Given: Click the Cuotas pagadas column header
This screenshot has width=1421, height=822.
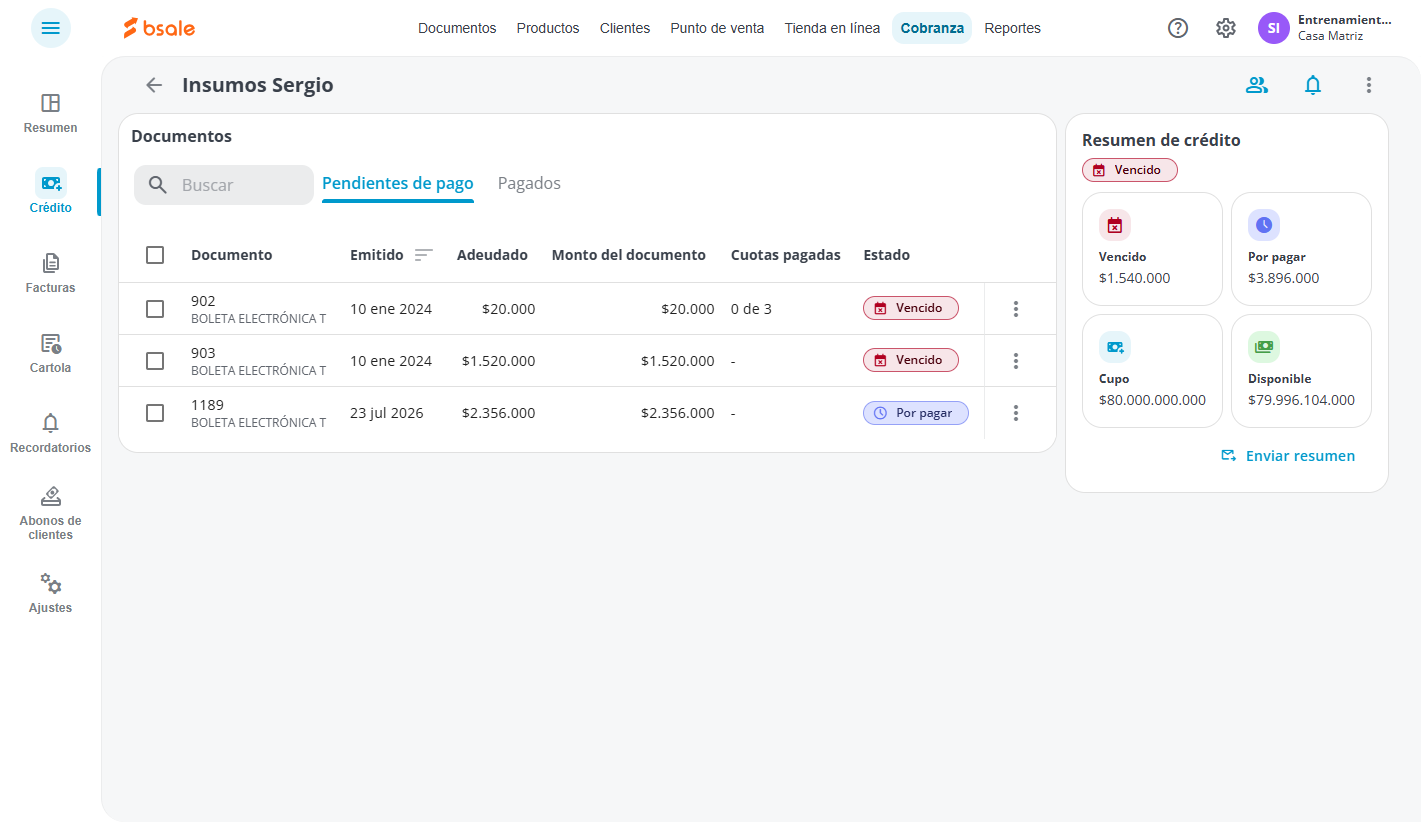Looking at the screenshot, I should tap(786, 255).
